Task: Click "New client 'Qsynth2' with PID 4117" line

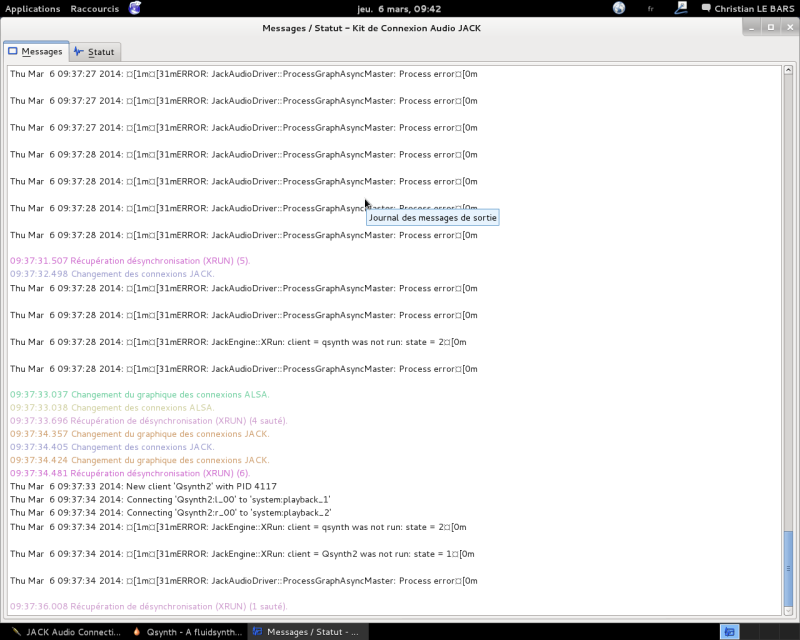Action: (x=143, y=486)
